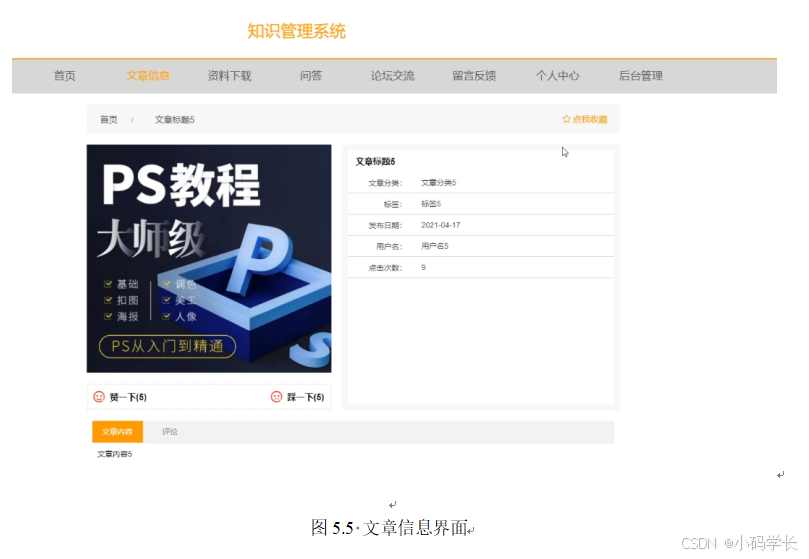Open 留言反馈 in the navigation bar
The image size is (809, 559).
click(474, 76)
